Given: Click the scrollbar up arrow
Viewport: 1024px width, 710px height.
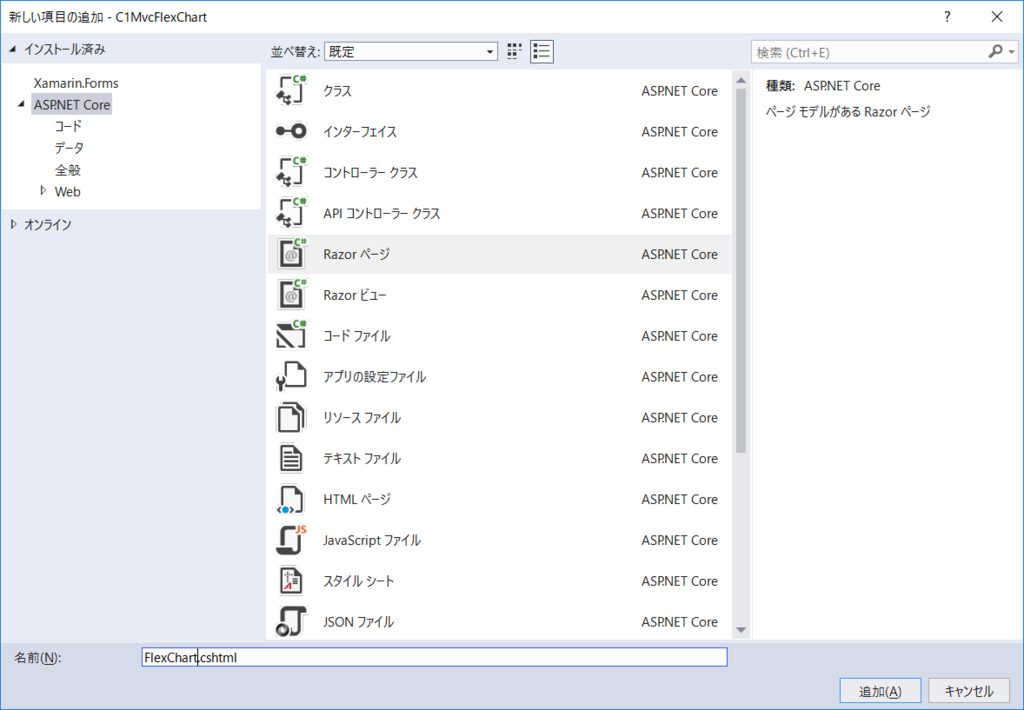Looking at the screenshot, I should [x=741, y=80].
